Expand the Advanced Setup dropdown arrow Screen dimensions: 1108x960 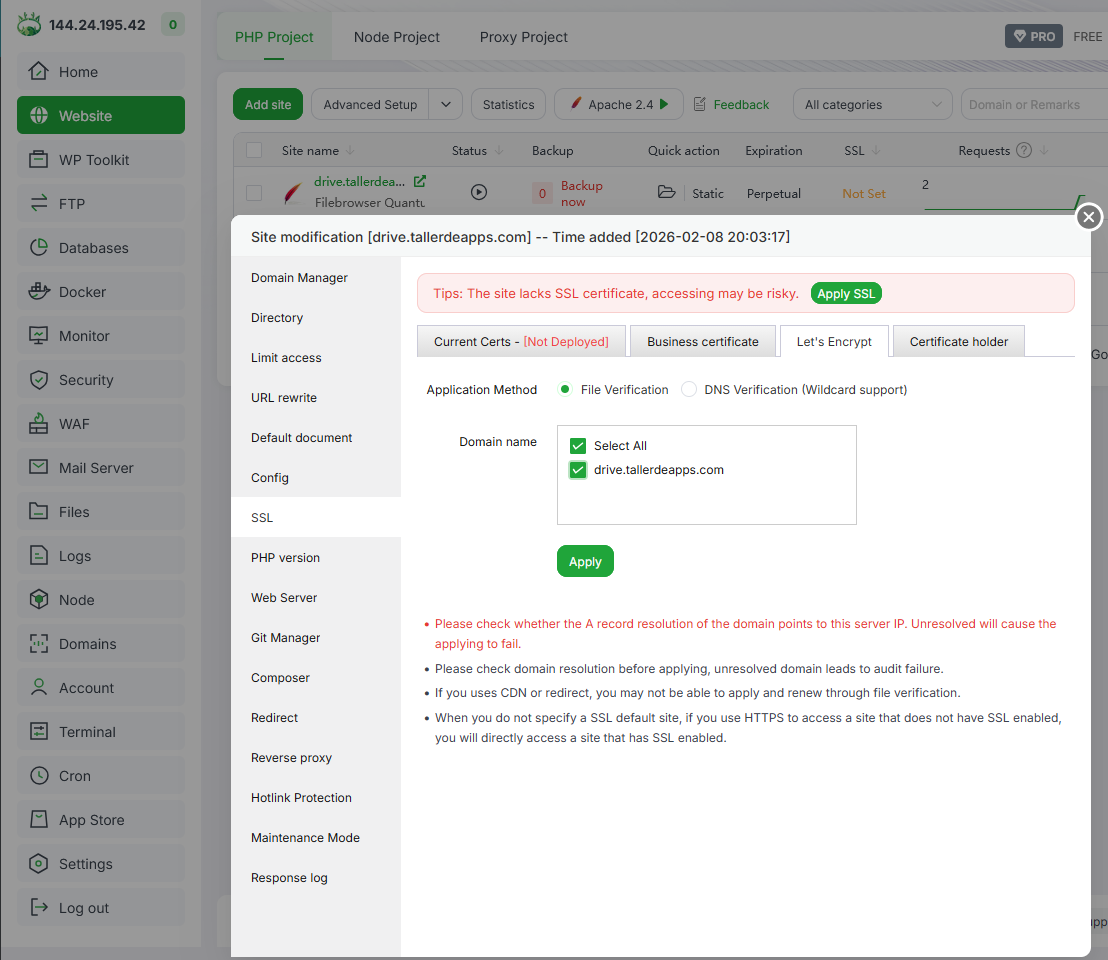coord(446,105)
